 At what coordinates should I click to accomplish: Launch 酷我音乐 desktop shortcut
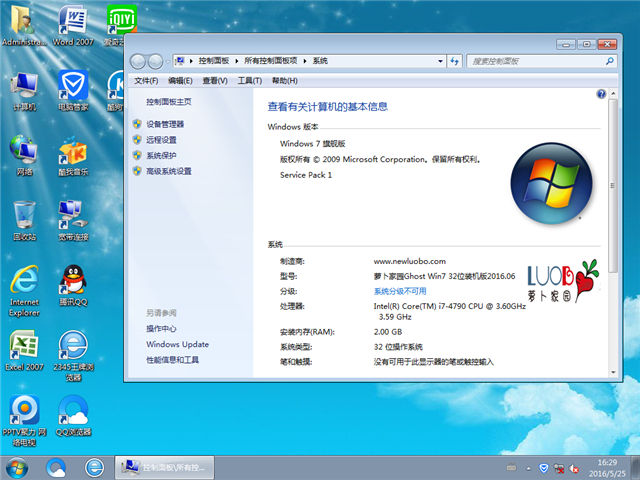click(x=73, y=156)
